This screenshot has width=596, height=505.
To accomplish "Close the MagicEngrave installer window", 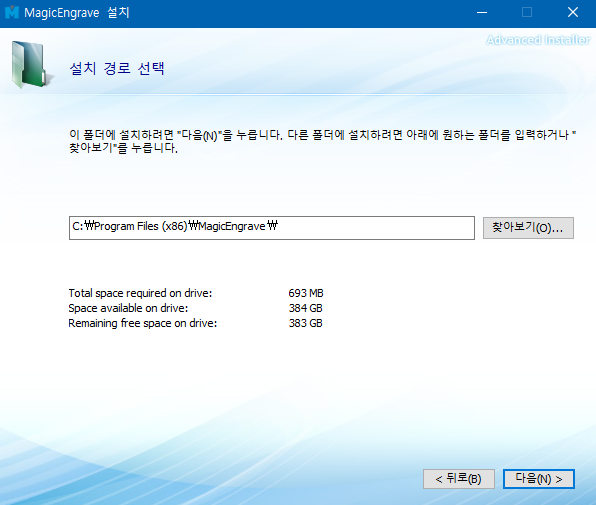I will [573, 13].
